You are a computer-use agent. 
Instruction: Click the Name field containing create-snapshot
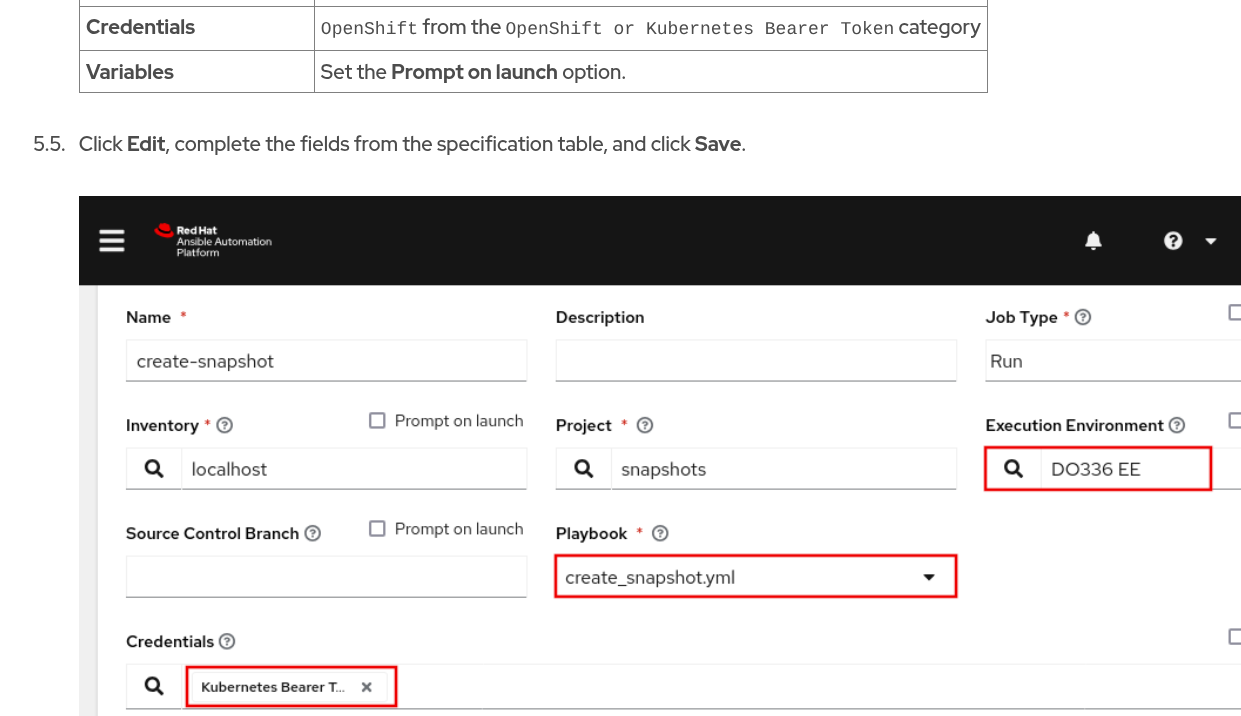[x=326, y=361]
